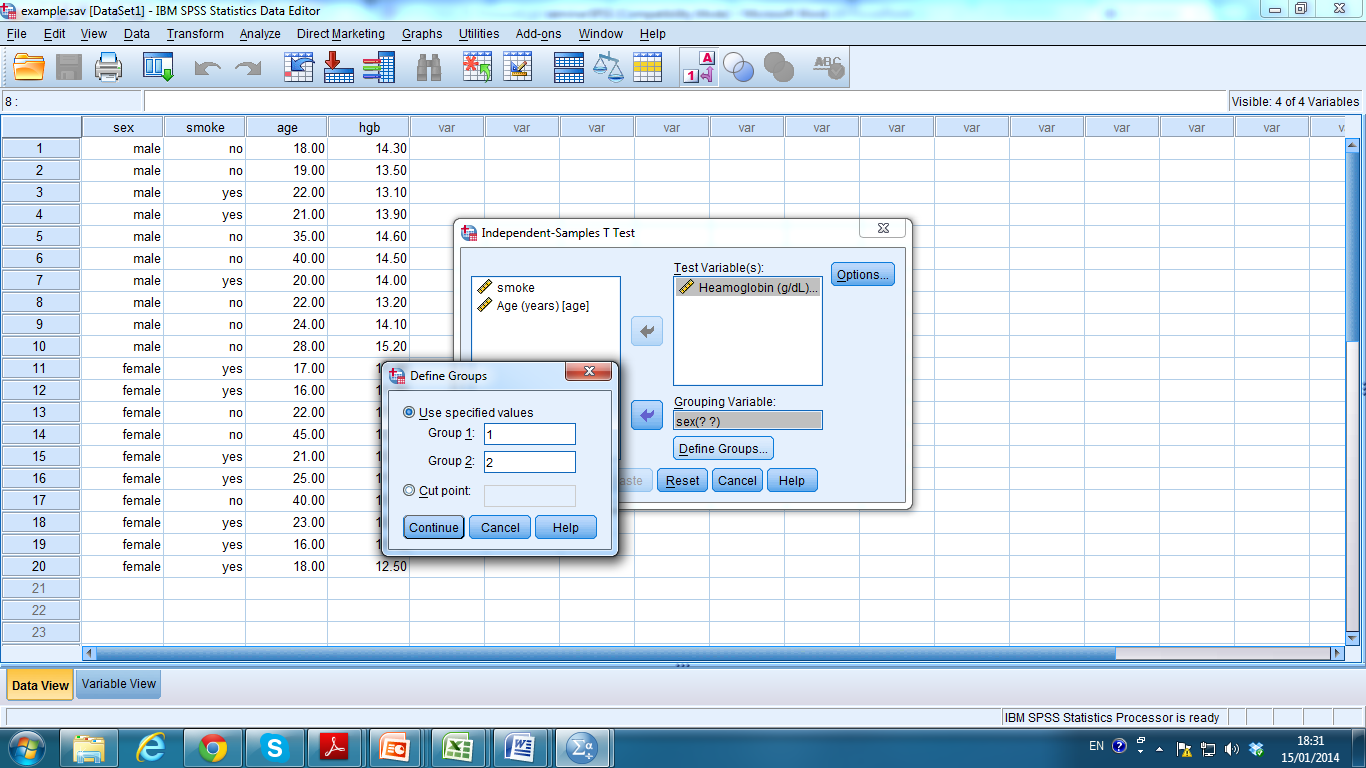Click Help in Define Groups dialog
Viewport: 1366px width, 768px height.
[x=566, y=527]
